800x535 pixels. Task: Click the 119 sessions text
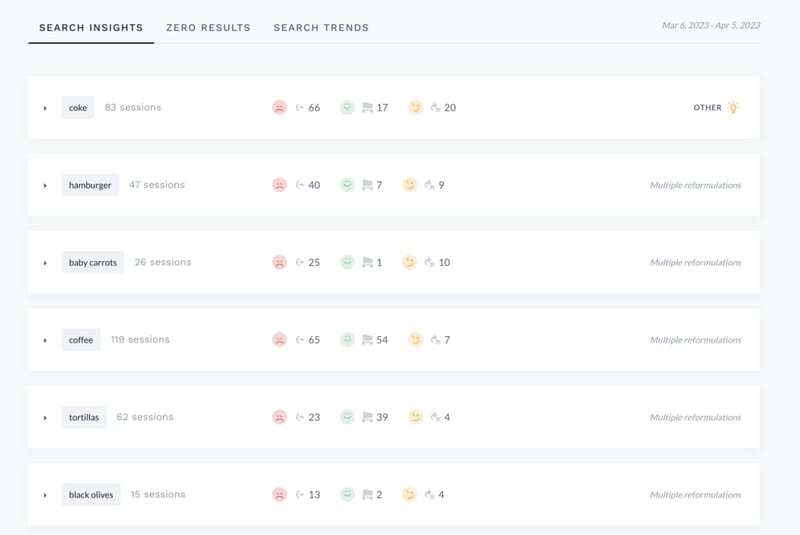(140, 340)
